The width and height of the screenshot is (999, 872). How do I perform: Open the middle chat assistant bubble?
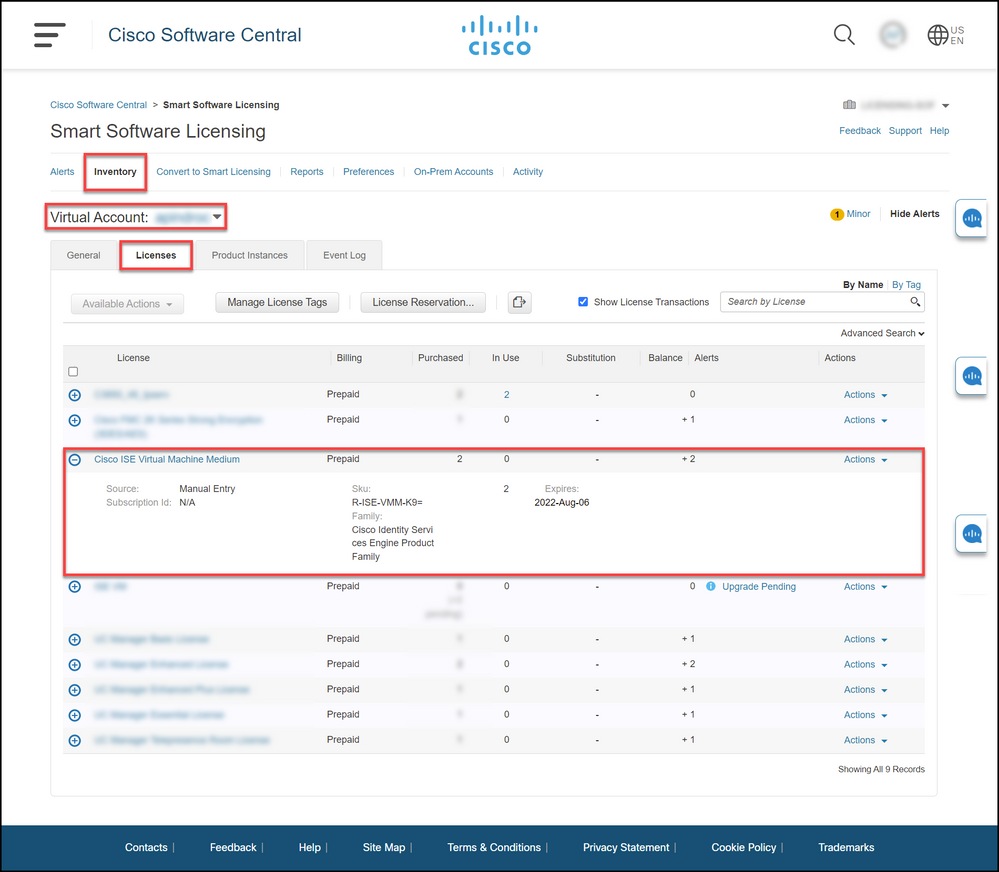pyautogui.click(x=972, y=376)
